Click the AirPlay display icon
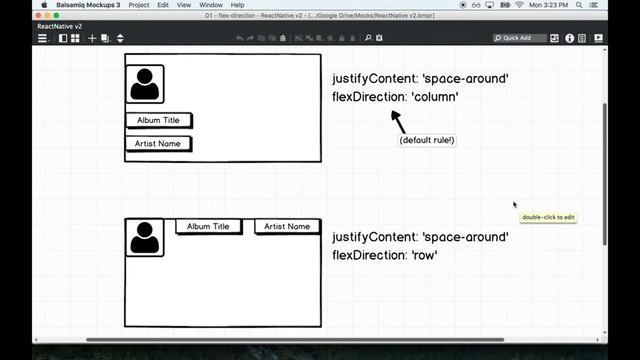Viewport: 640px width, 360px height. (489, 5)
